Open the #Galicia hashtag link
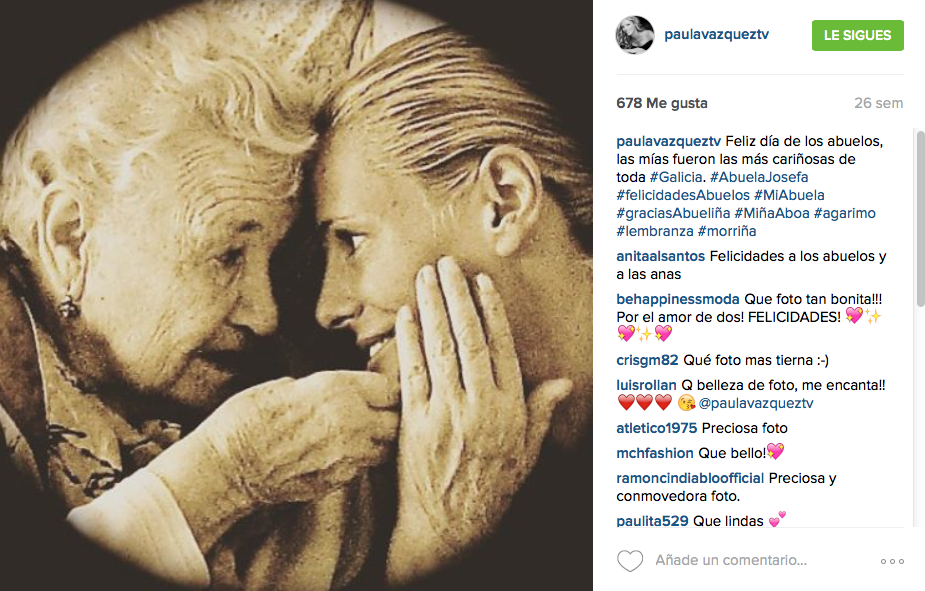This screenshot has width=925, height=591. (x=675, y=177)
